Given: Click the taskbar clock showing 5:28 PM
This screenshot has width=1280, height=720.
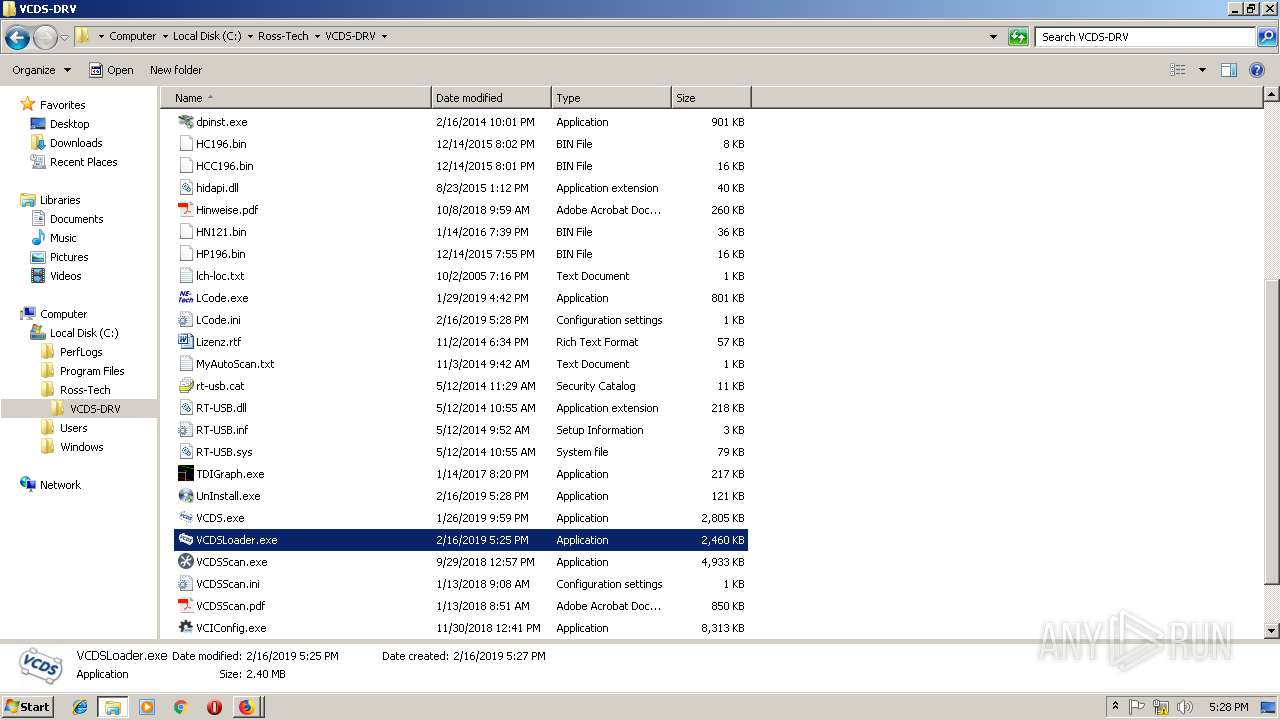Looking at the screenshot, I should tap(1228, 707).
